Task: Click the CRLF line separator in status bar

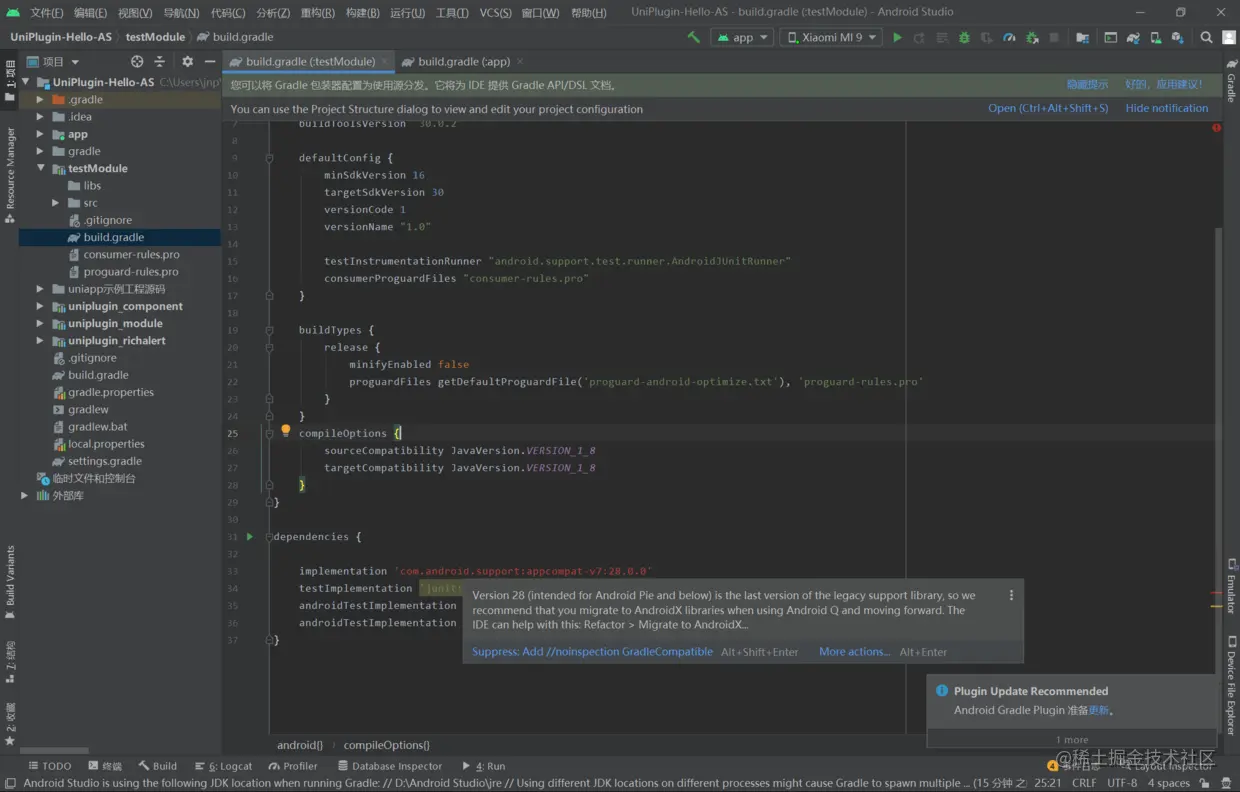Action: 1084,783
